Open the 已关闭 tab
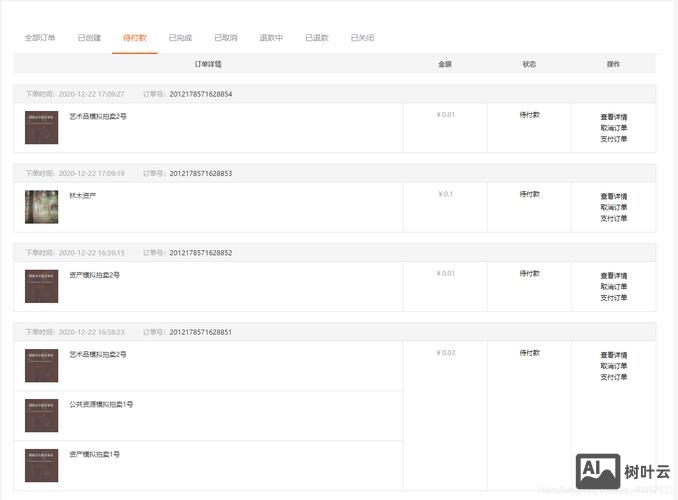This screenshot has width=678, height=500. pos(362,38)
